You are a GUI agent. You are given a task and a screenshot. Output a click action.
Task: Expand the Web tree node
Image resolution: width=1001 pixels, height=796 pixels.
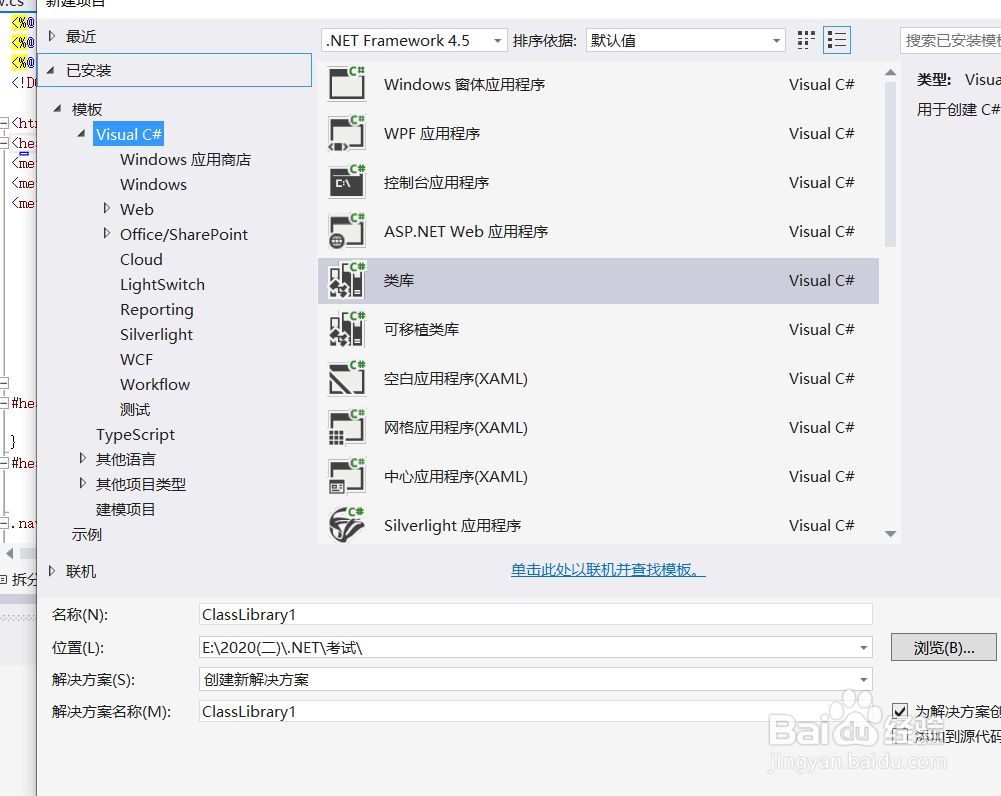(x=107, y=208)
